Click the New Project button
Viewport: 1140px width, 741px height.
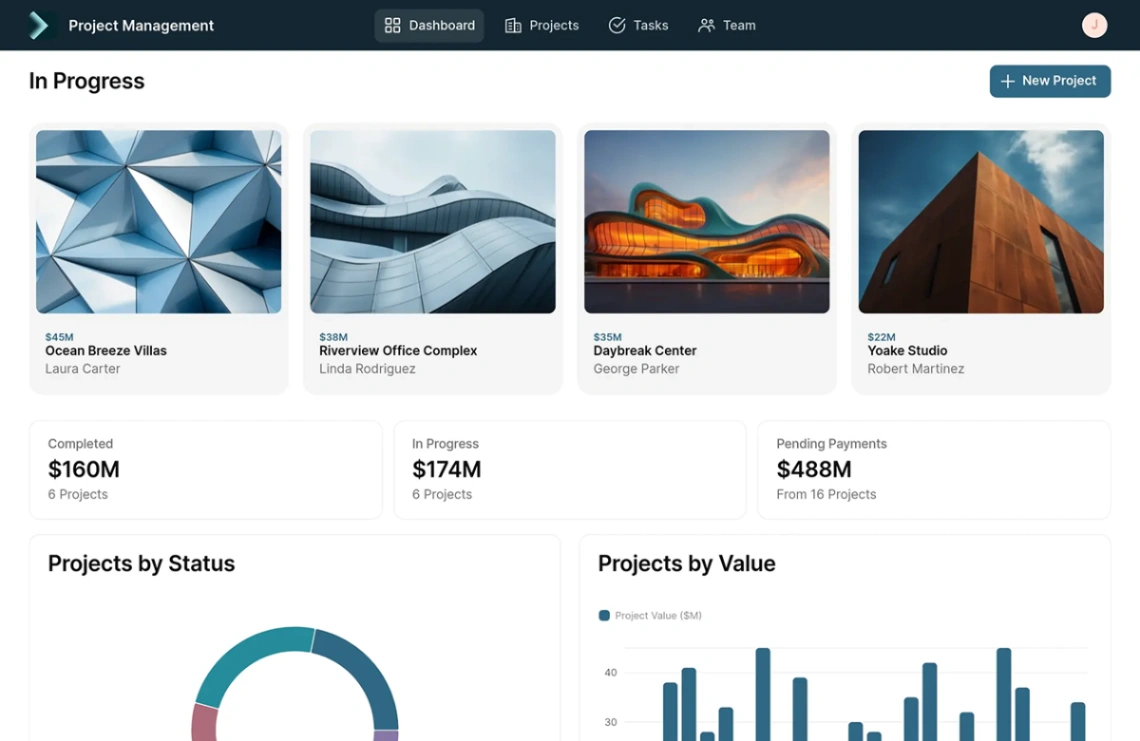coord(1050,81)
